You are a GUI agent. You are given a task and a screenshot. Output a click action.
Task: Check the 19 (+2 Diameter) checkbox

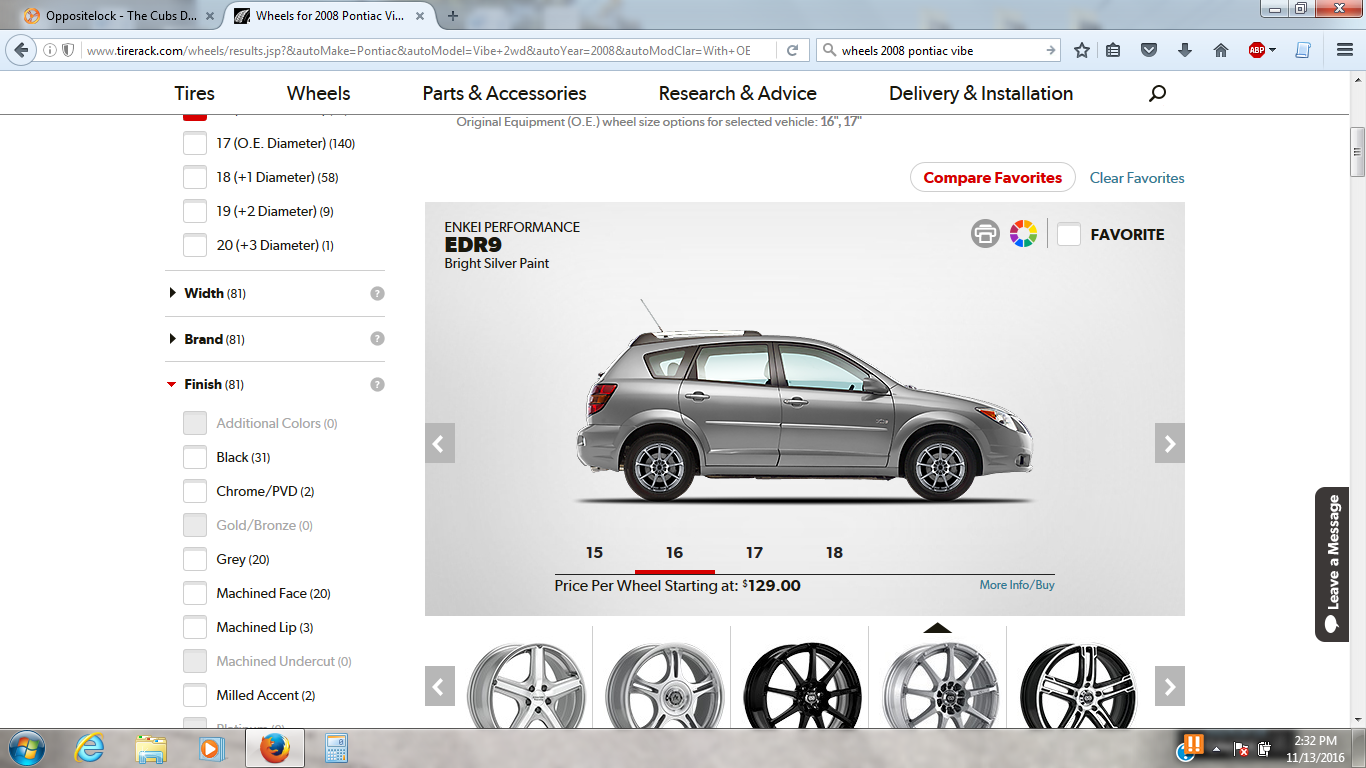195,211
